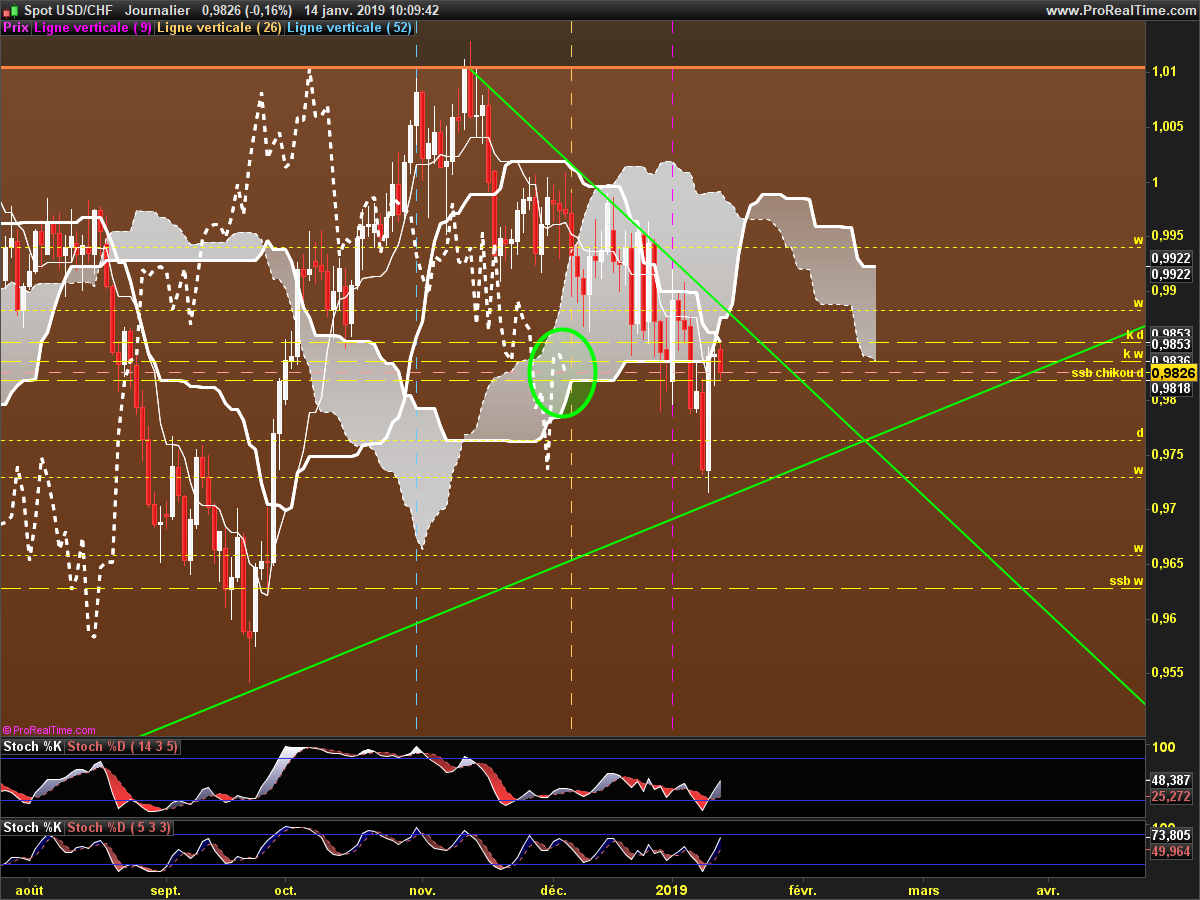
Task: Click the 73,805 stochastic value tag
Action: (x=1170, y=835)
